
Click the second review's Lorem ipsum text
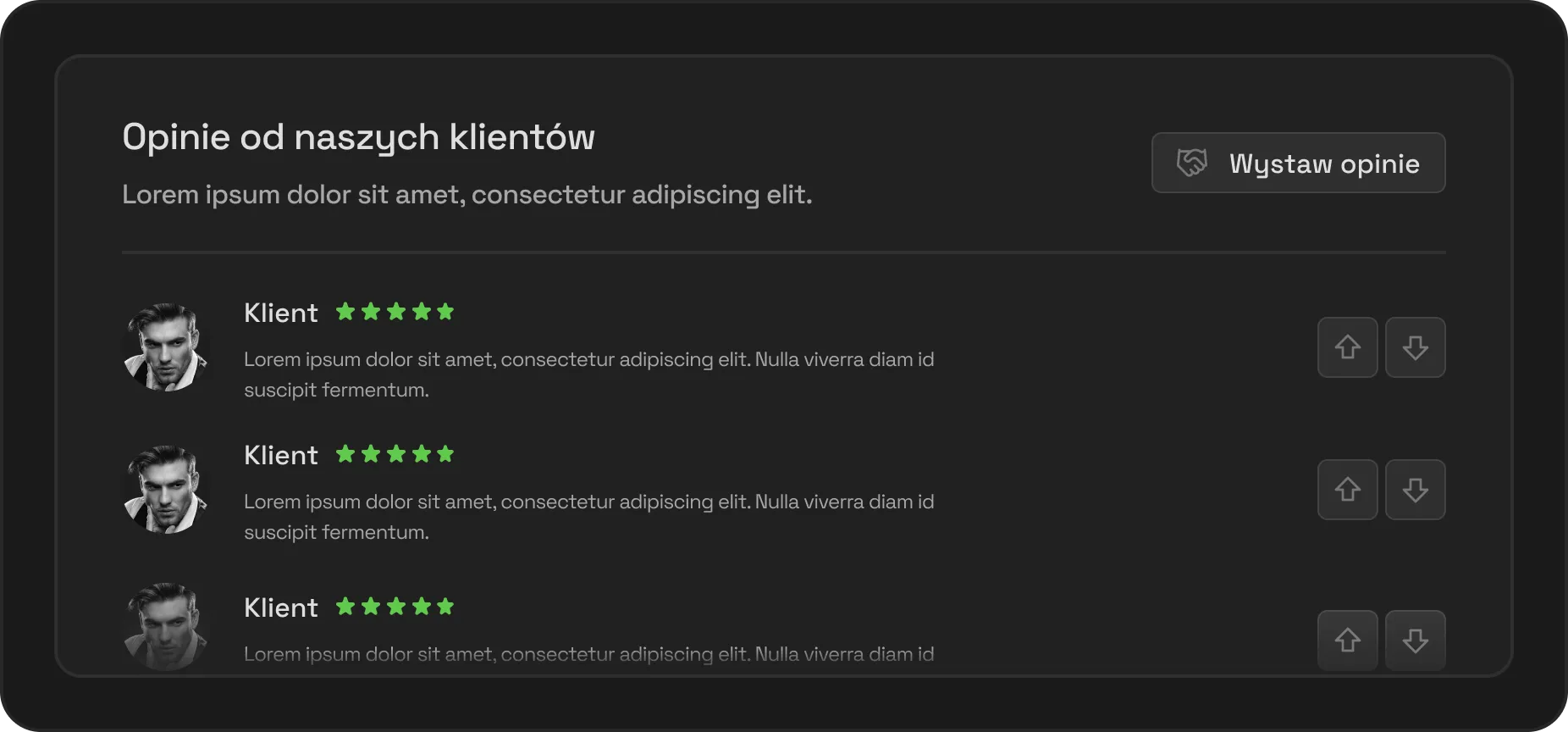tap(589, 517)
